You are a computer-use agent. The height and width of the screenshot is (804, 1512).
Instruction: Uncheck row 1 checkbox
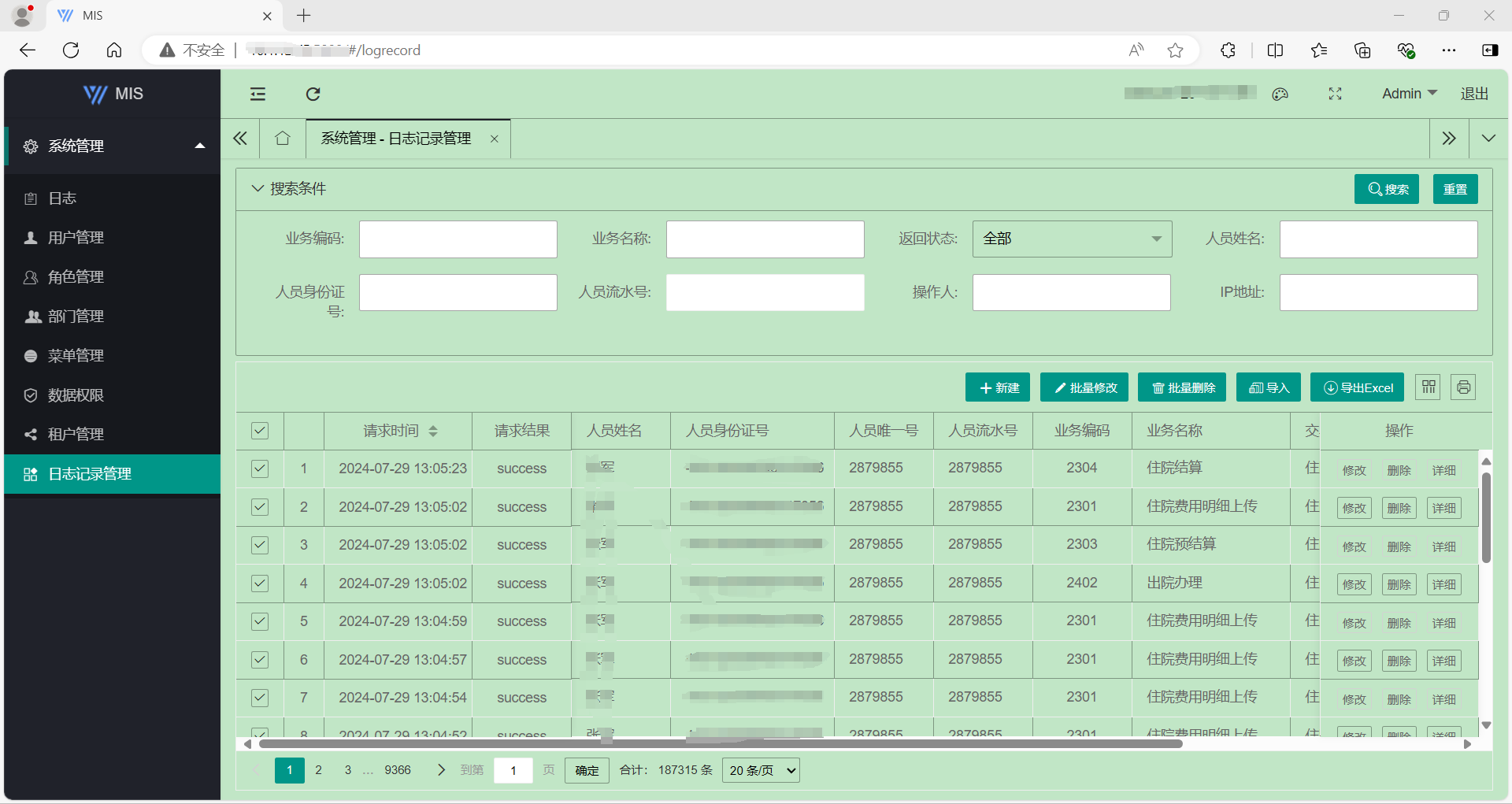tap(260, 469)
